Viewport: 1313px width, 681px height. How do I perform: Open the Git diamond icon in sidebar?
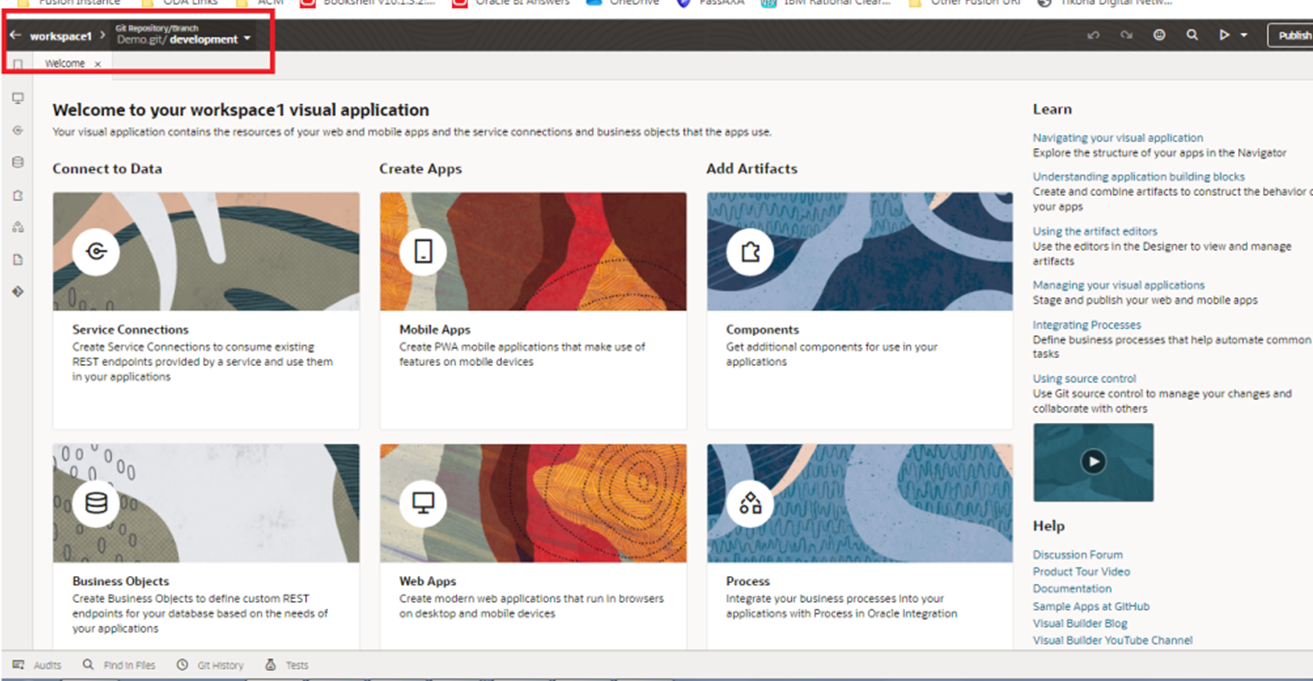pos(17,292)
